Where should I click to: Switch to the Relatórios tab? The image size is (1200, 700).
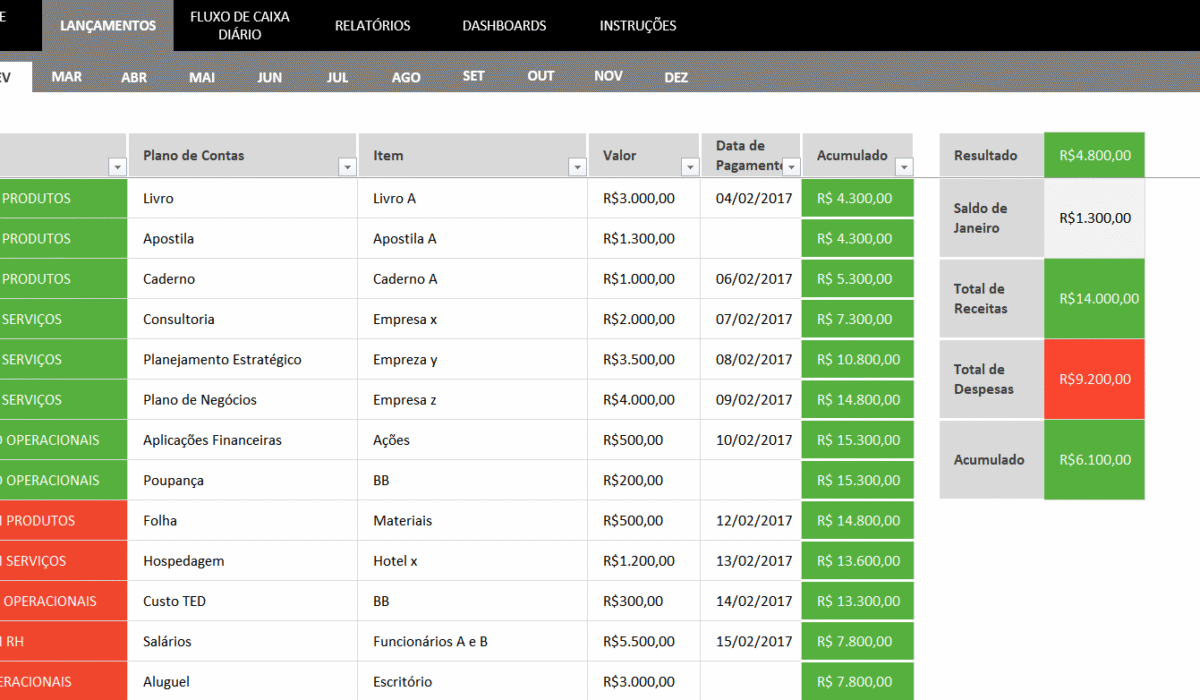372,26
